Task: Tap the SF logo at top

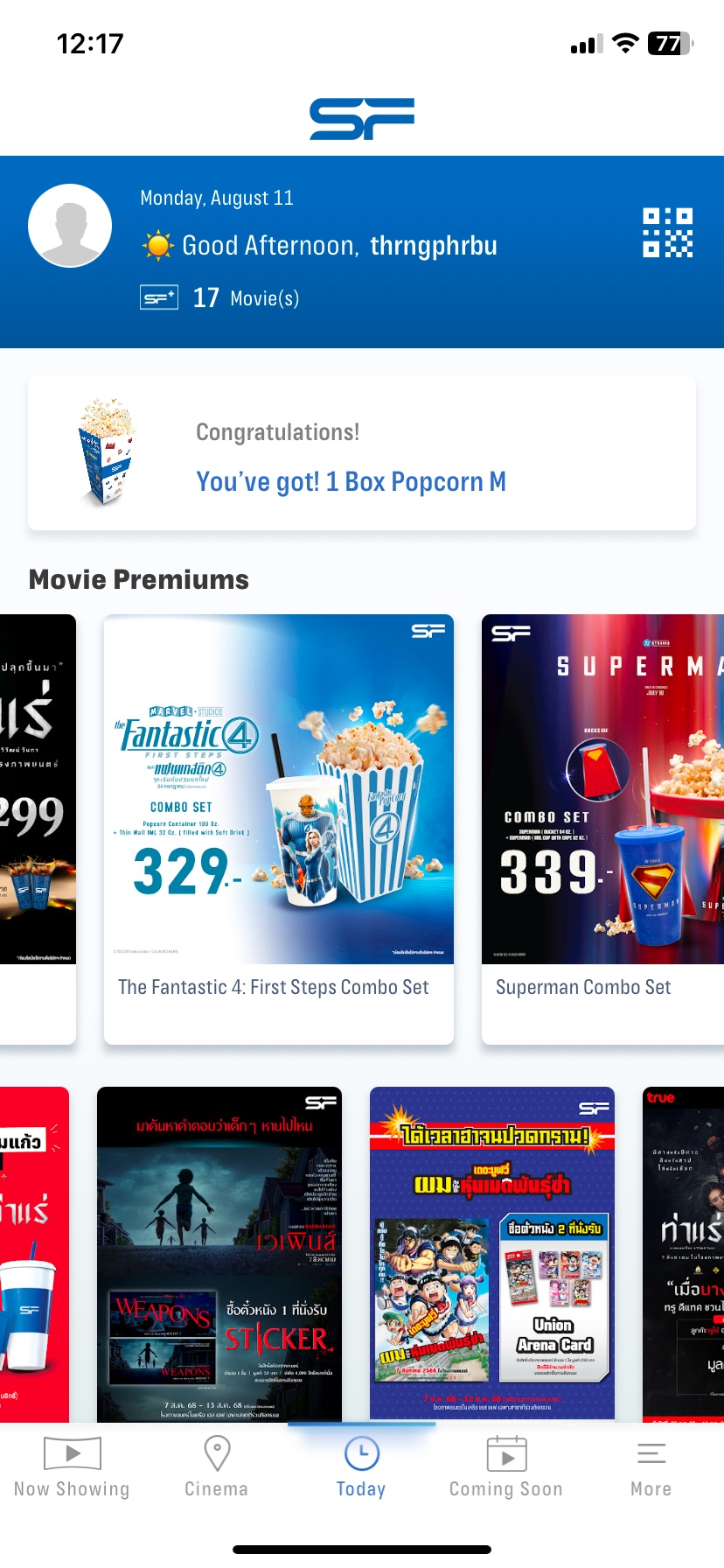Action: point(362,119)
